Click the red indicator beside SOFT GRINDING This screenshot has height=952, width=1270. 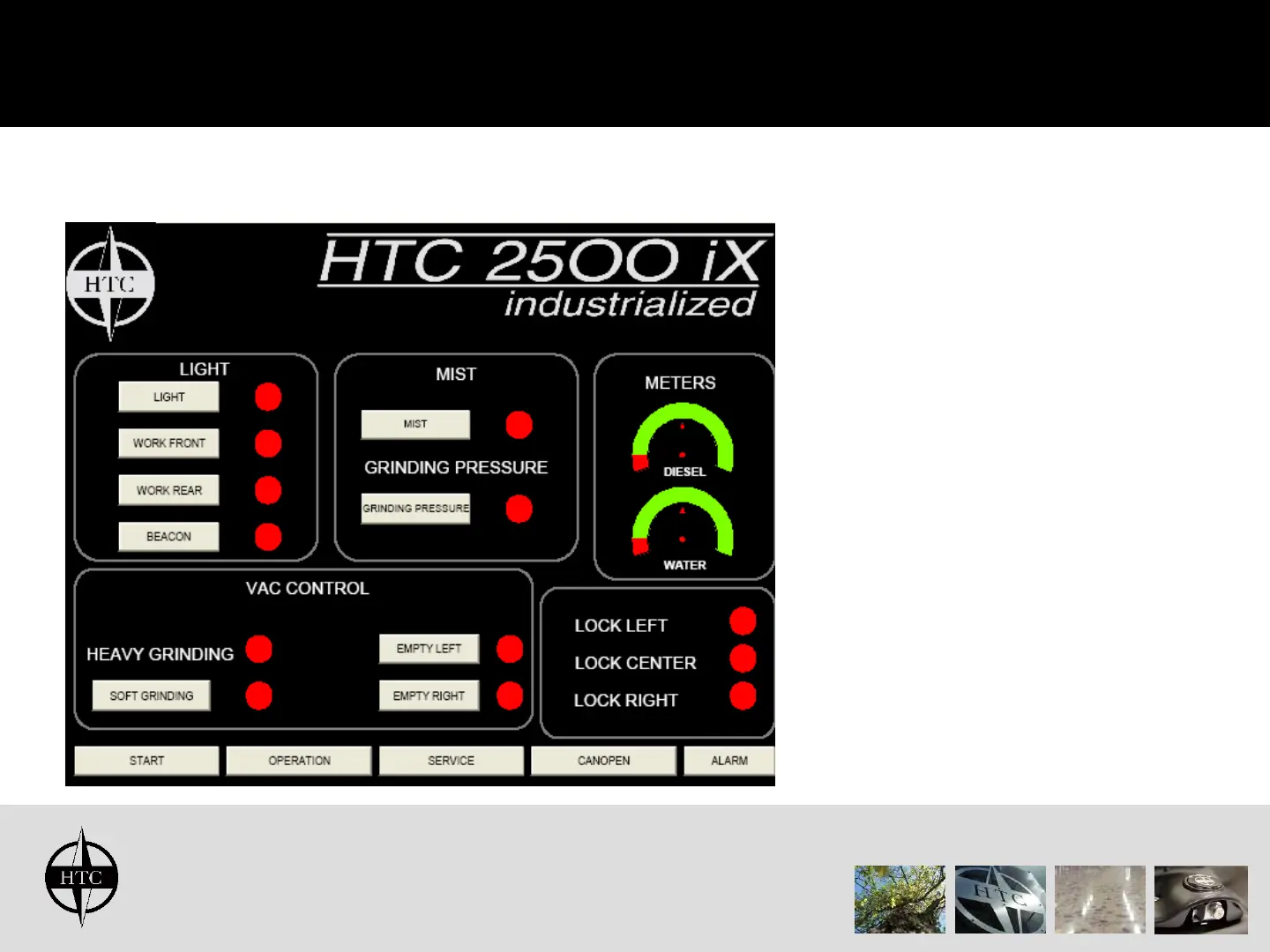(258, 695)
